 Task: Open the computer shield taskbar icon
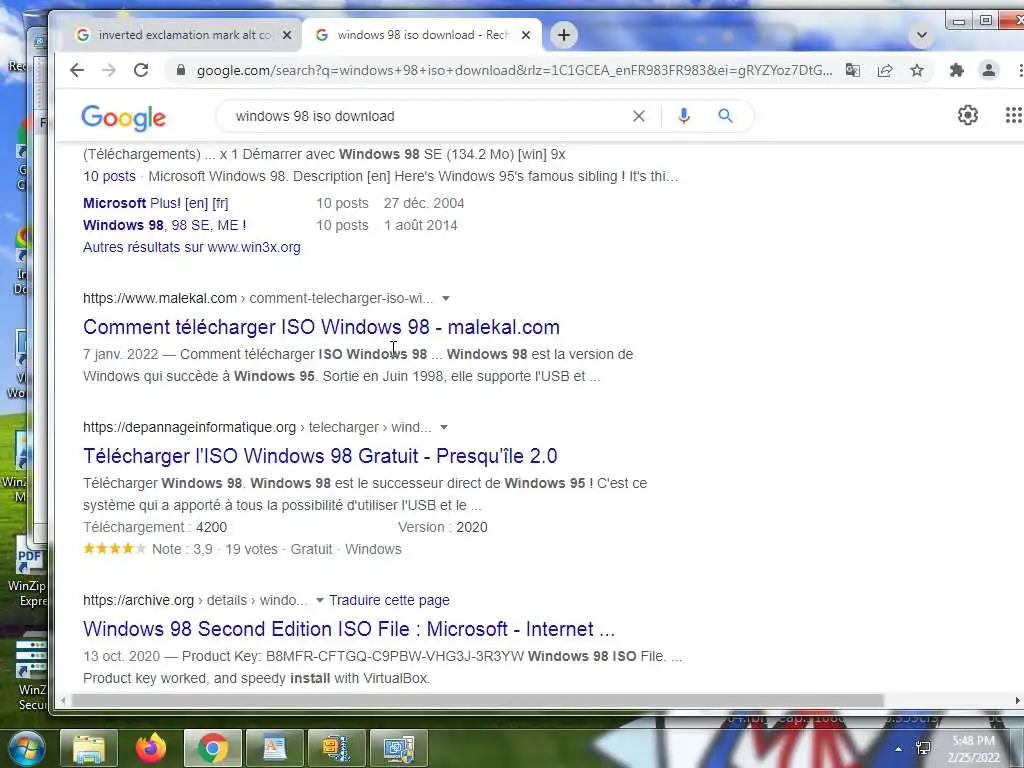pos(398,748)
